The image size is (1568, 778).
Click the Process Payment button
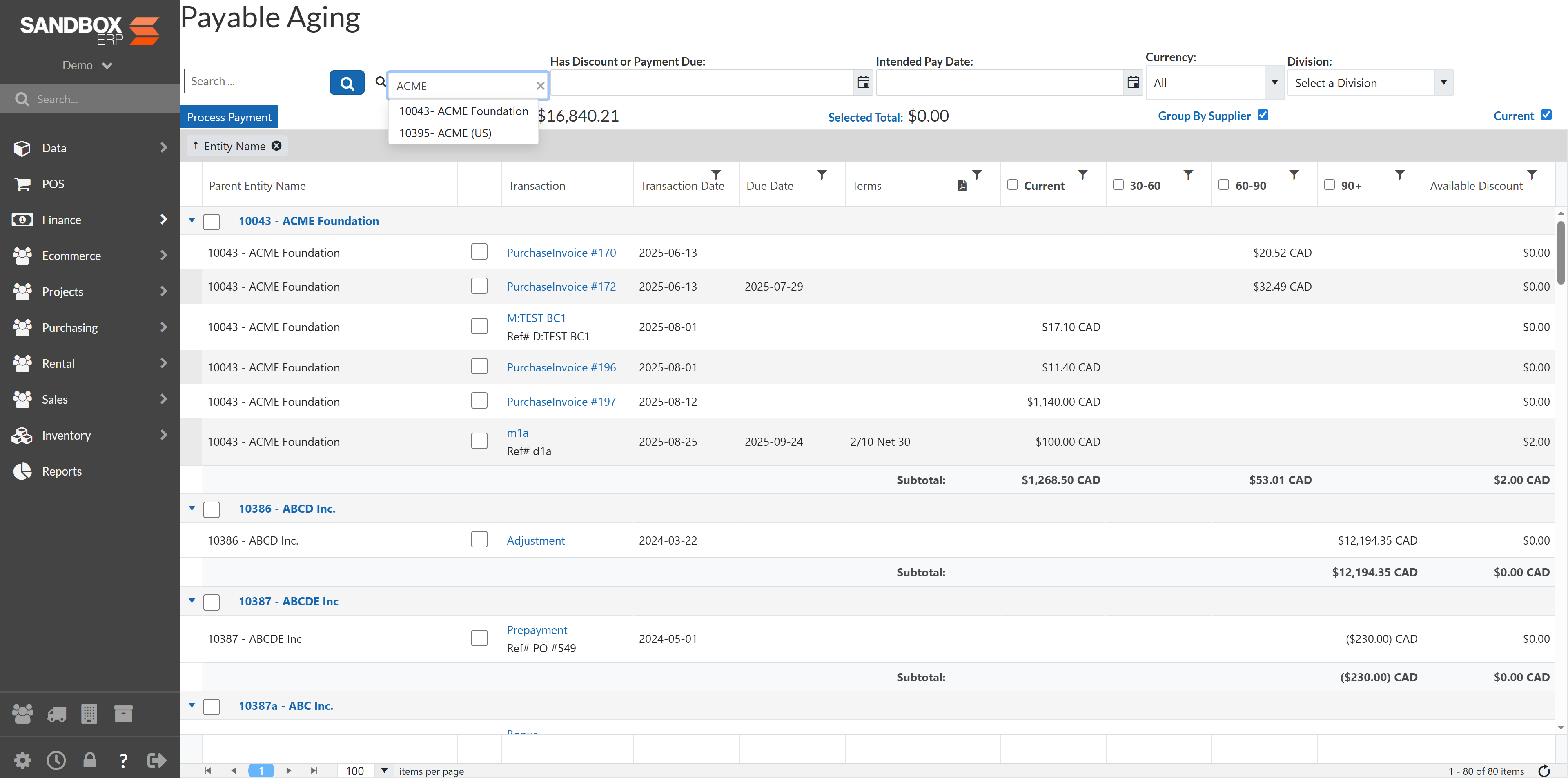coord(229,117)
